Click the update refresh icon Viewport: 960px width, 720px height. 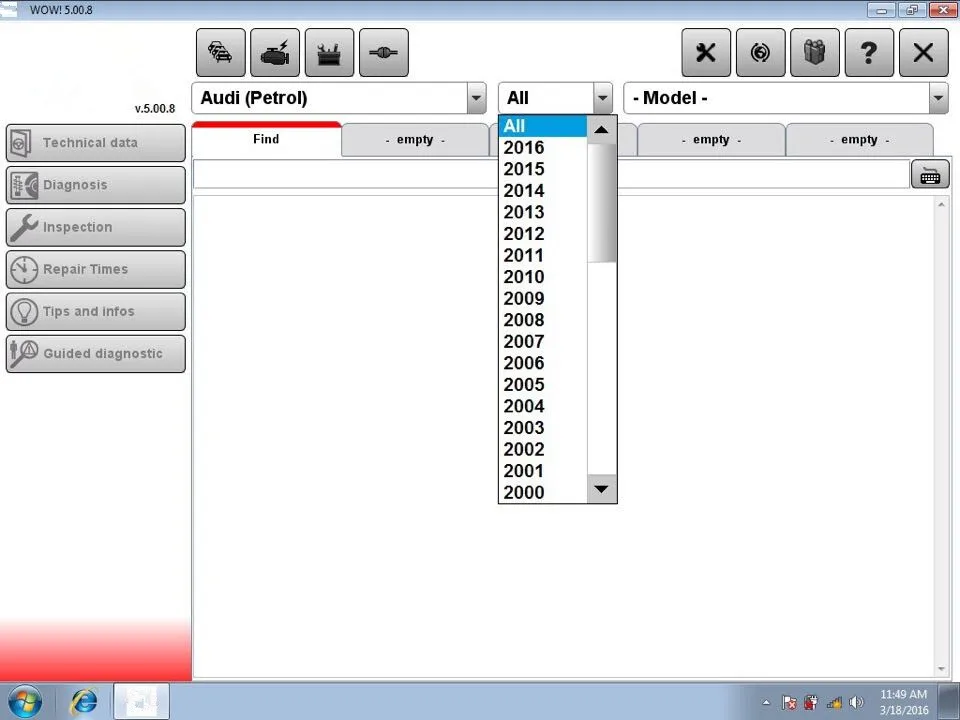coord(760,53)
